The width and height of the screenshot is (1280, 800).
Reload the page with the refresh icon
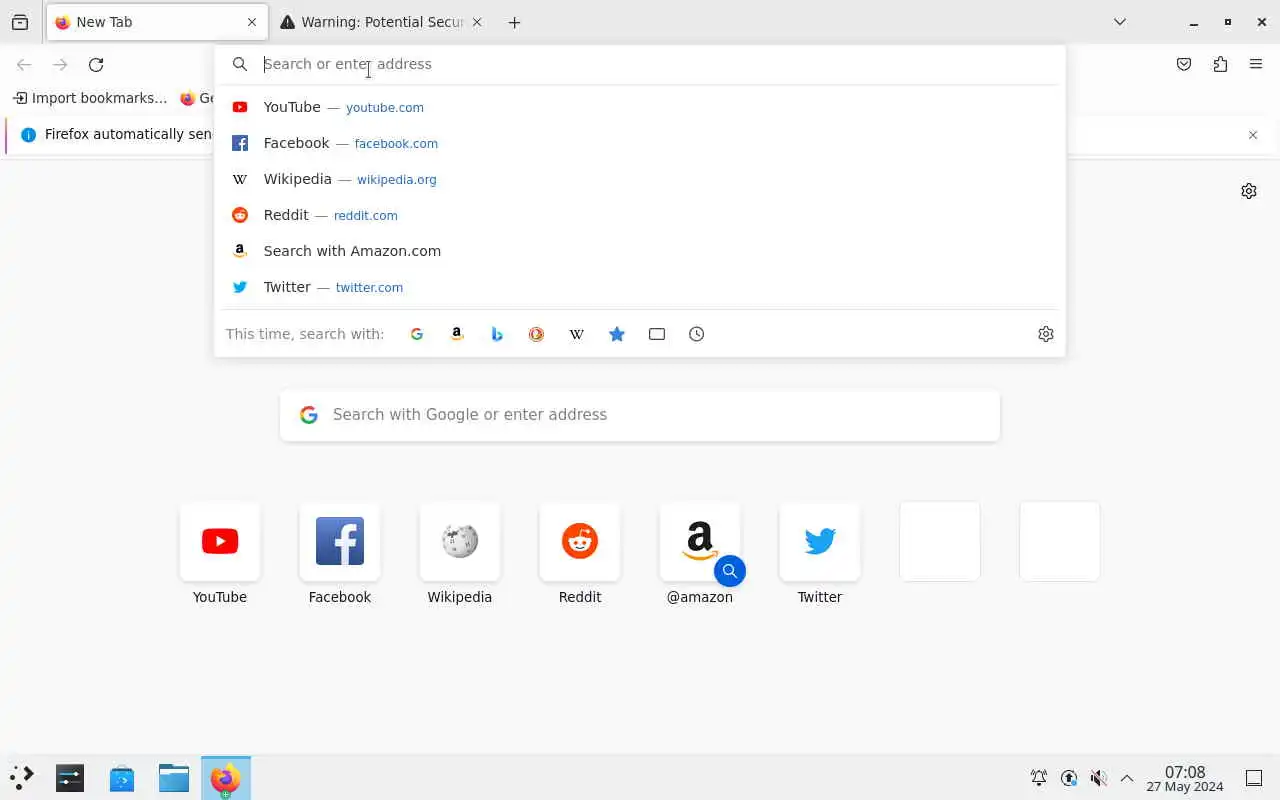(x=96, y=64)
